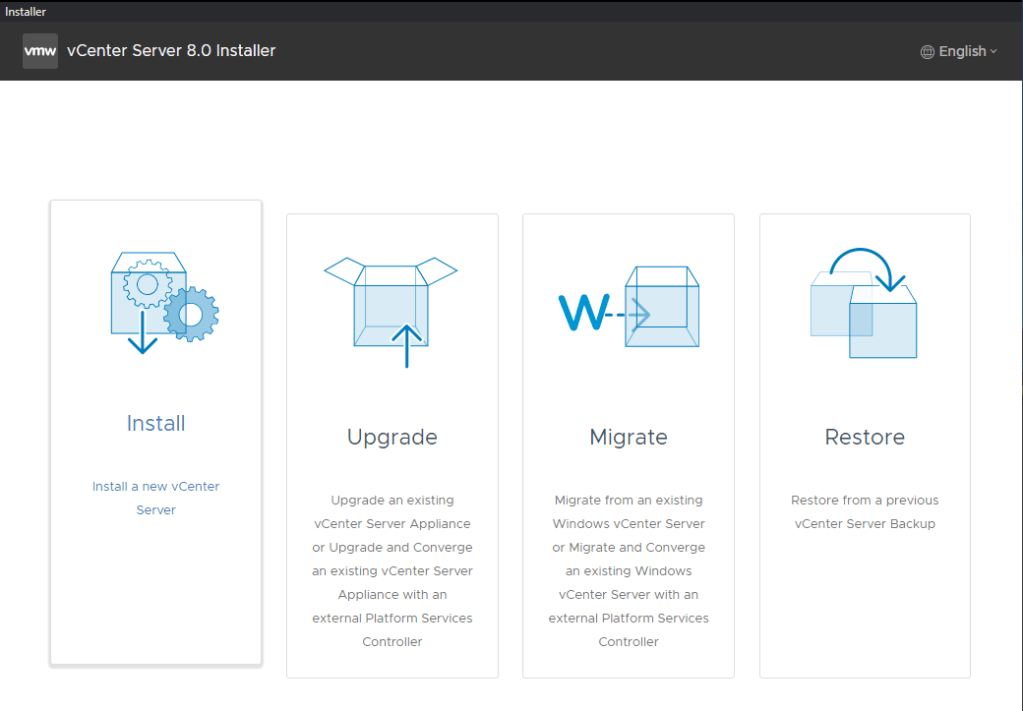
Task: Expand the chevron next to English
Action: point(993,52)
